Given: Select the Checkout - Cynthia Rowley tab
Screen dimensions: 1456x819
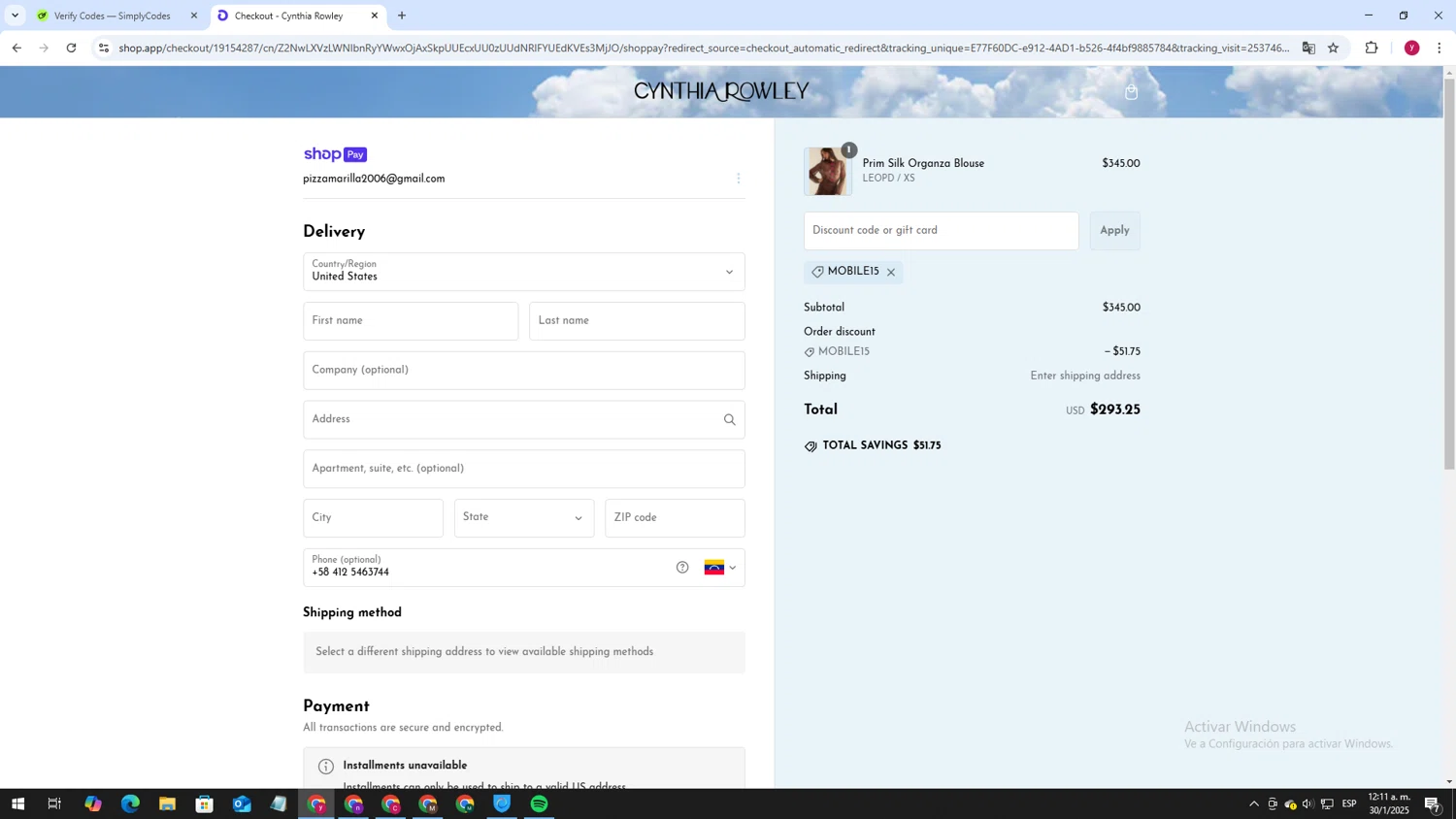Looking at the screenshot, I should tap(298, 16).
